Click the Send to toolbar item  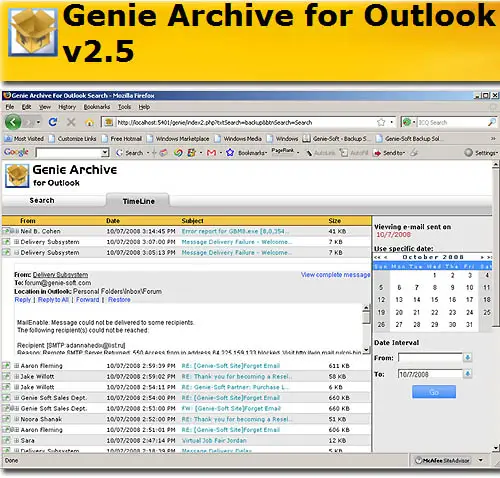[389, 153]
